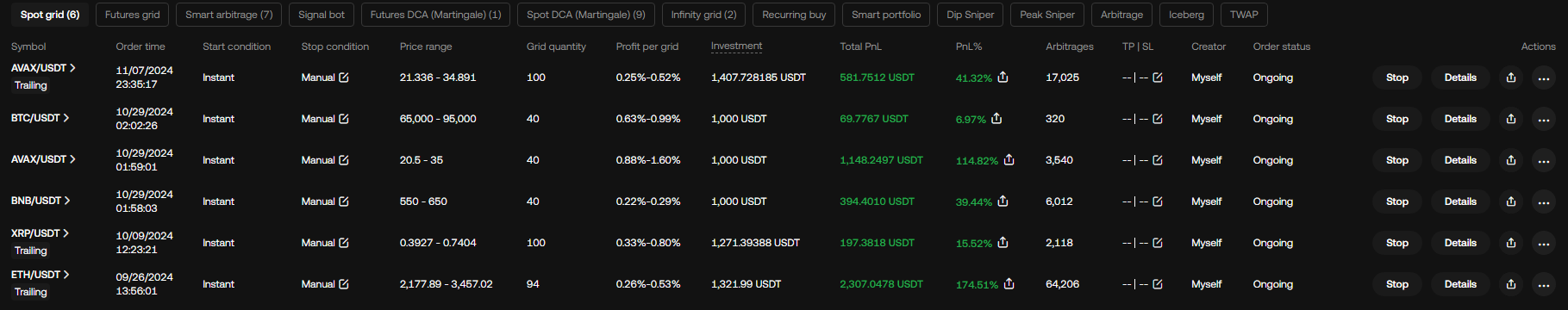Share BTC/USDT PnL percentage icon
The width and height of the screenshot is (1568, 310).
pos(996,119)
